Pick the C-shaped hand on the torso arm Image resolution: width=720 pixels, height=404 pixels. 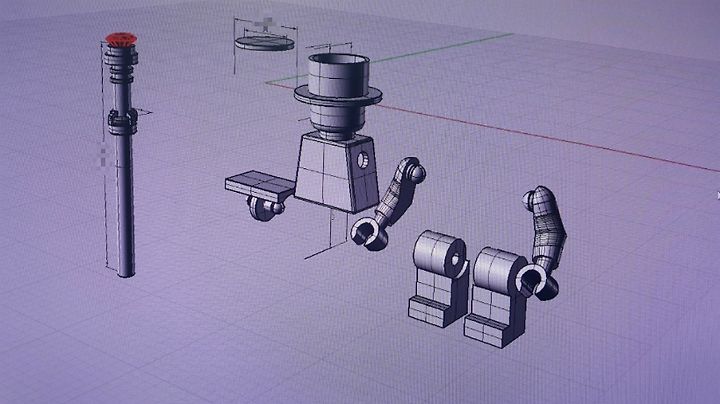tap(369, 233)
